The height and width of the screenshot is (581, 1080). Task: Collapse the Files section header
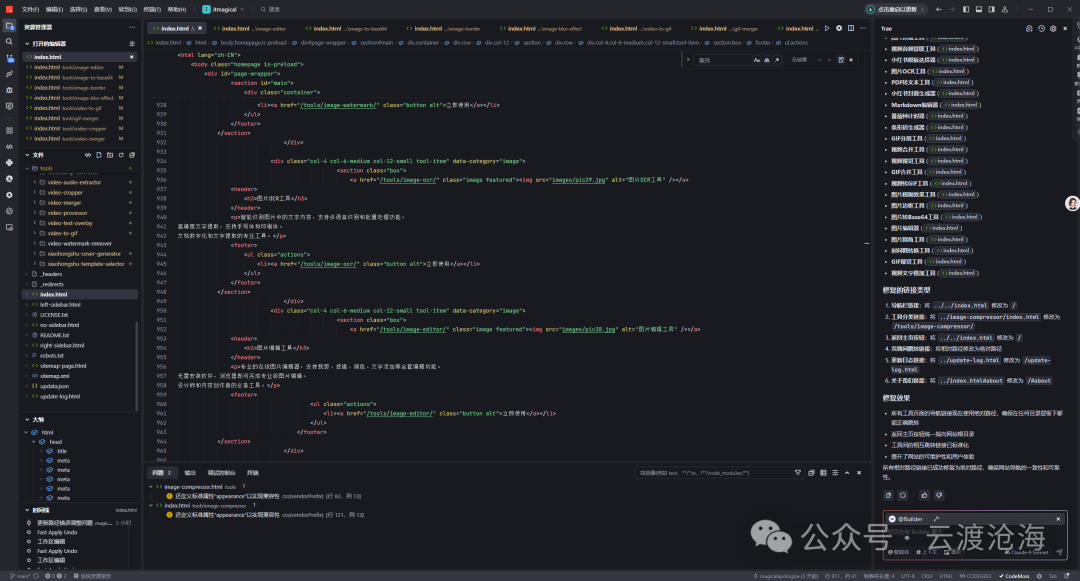coord(28,155)
